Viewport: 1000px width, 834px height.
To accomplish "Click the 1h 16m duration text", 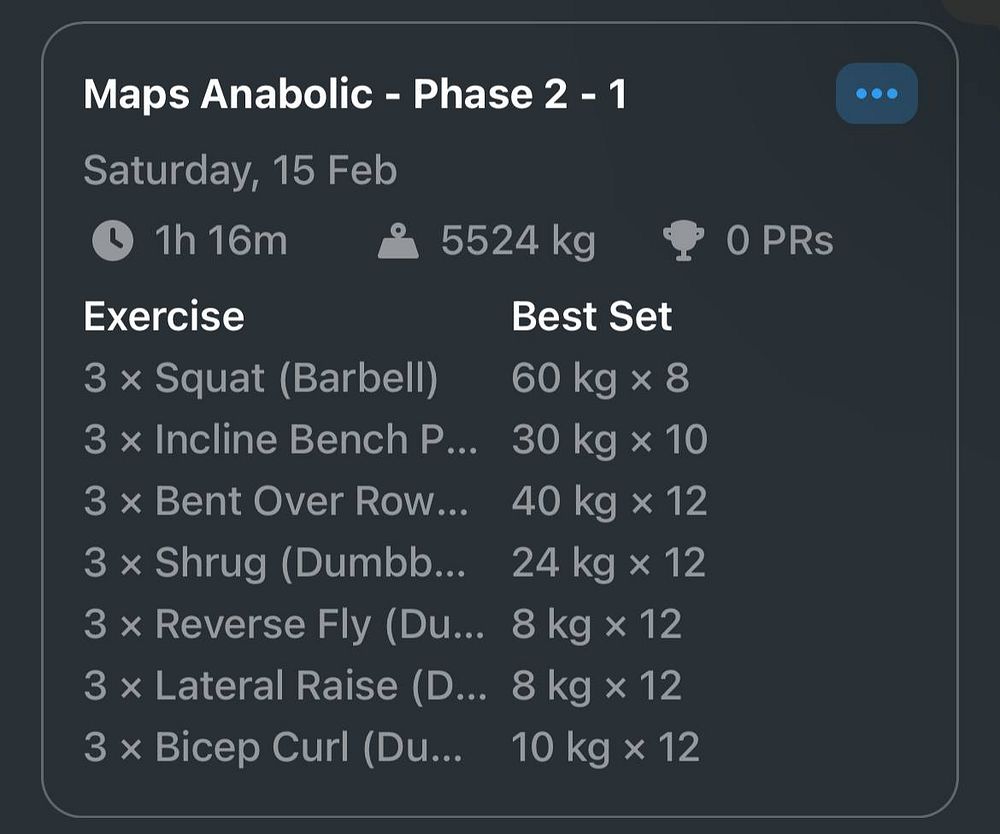I will (220, 241).
